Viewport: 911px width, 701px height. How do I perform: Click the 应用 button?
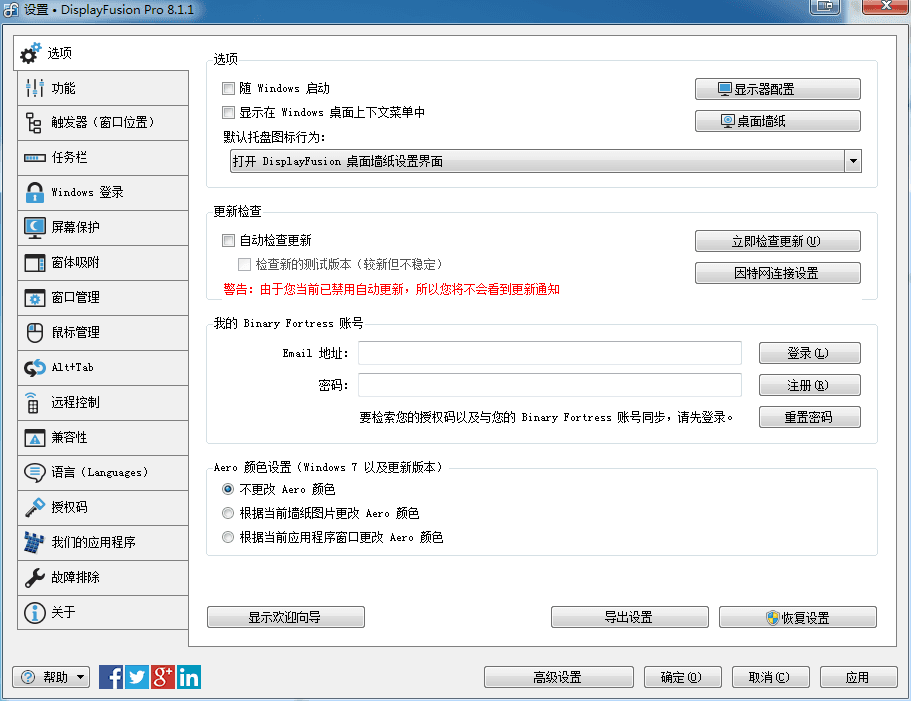tap(858, 677)
